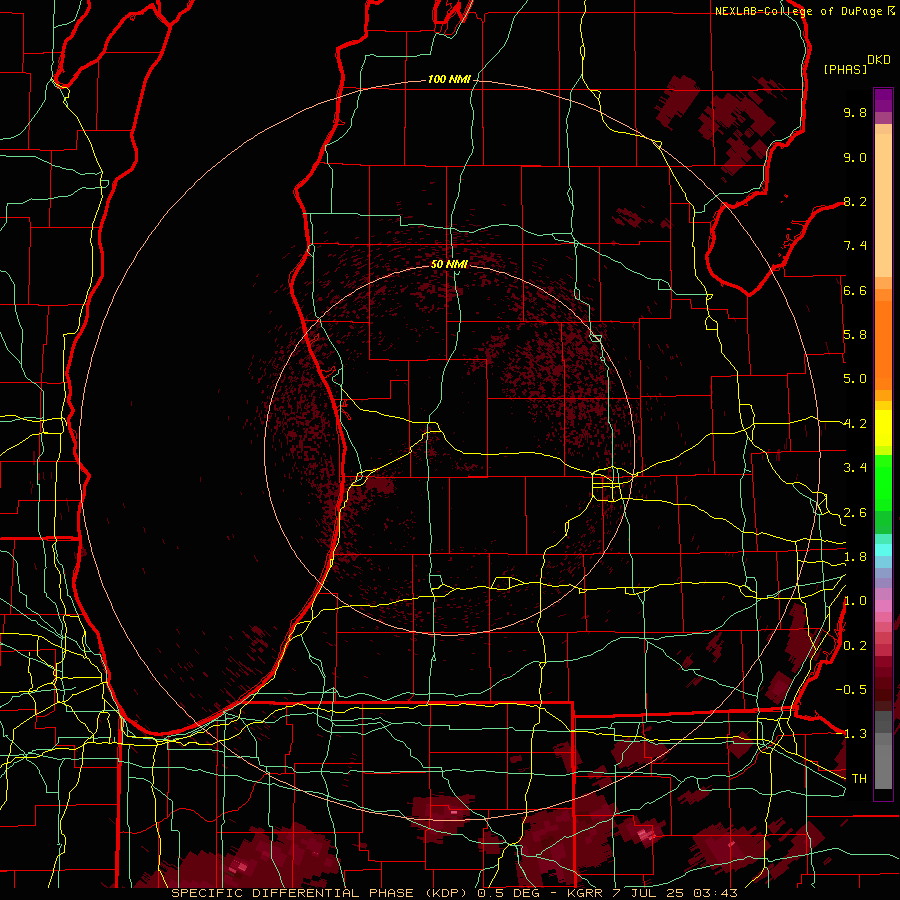900x900 pixels.
Task: Select the 1.0 scale value
Action: pos(855,601)
